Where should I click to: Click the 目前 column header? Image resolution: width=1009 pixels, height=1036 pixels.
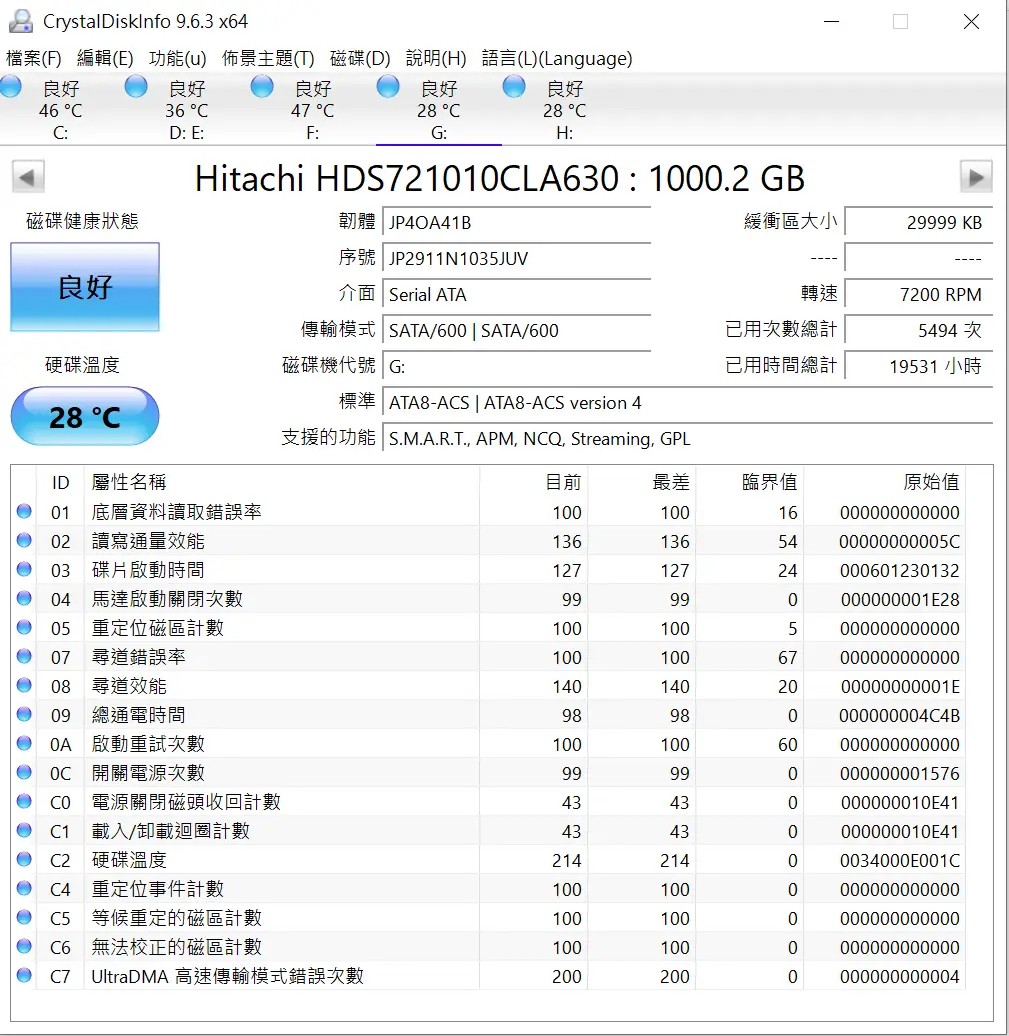click(534, 482)
